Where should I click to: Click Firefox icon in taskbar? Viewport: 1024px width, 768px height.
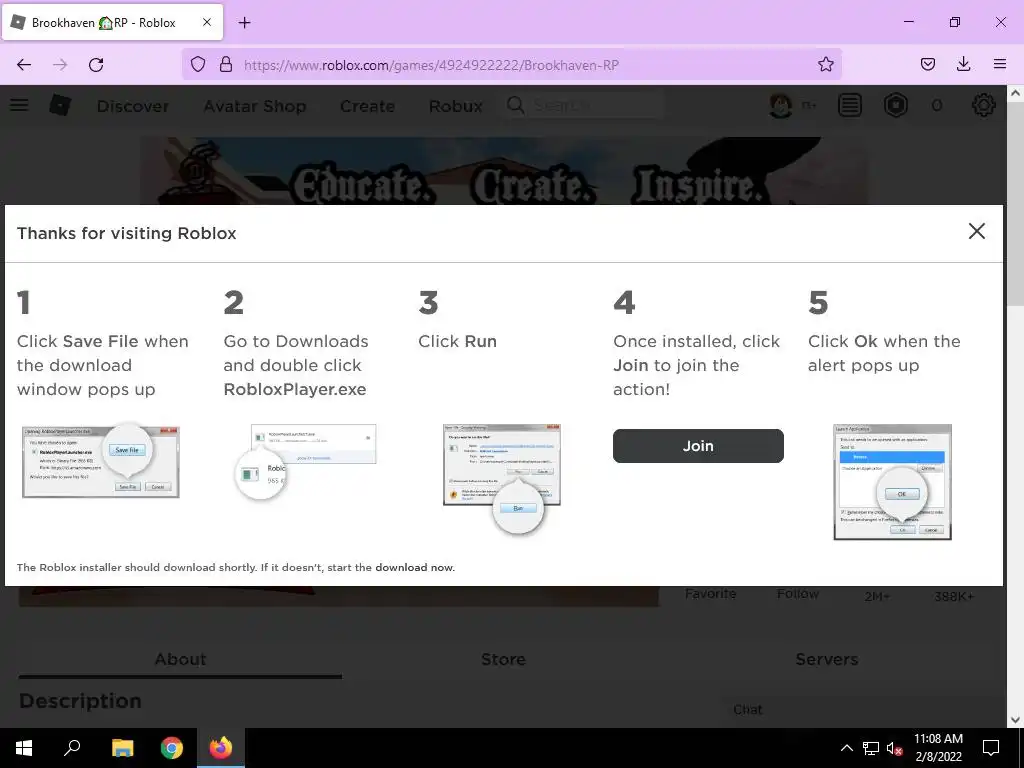point(221,748)
